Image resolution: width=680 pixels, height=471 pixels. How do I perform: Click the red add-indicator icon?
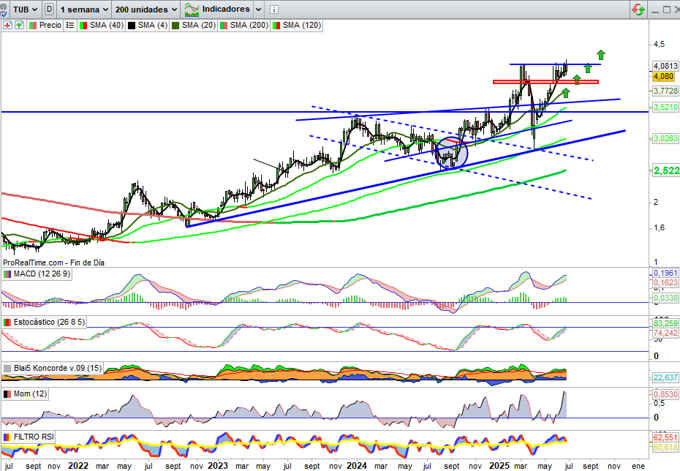(x=7, y=26)
